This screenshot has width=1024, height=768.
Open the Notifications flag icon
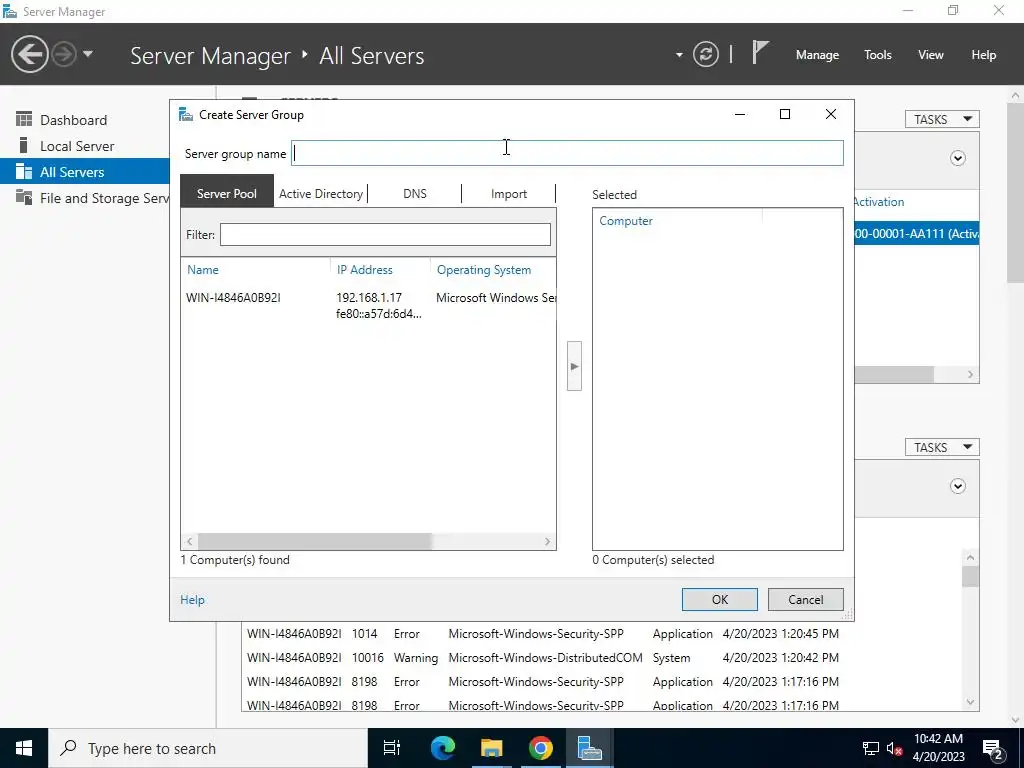tap(760, 52)
